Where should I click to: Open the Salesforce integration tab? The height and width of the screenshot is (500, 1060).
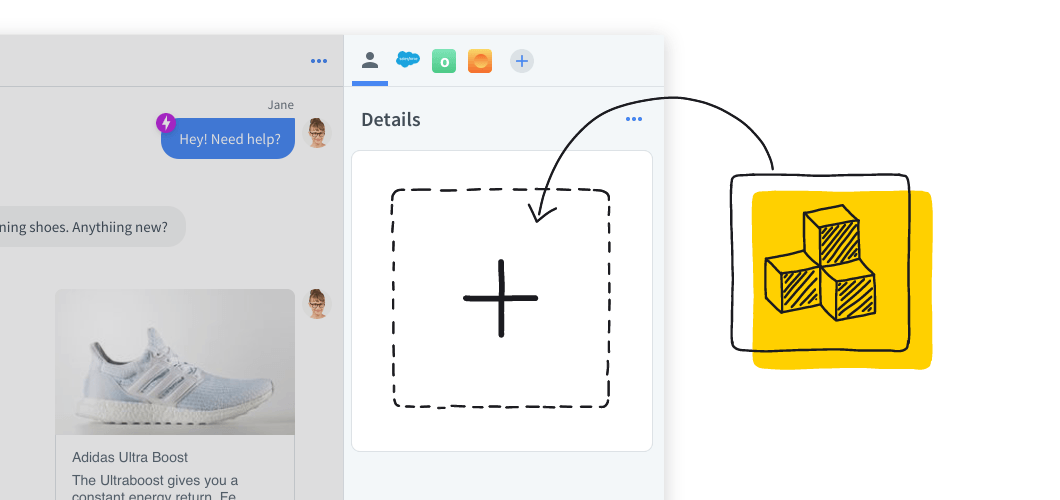pos(408,60)
